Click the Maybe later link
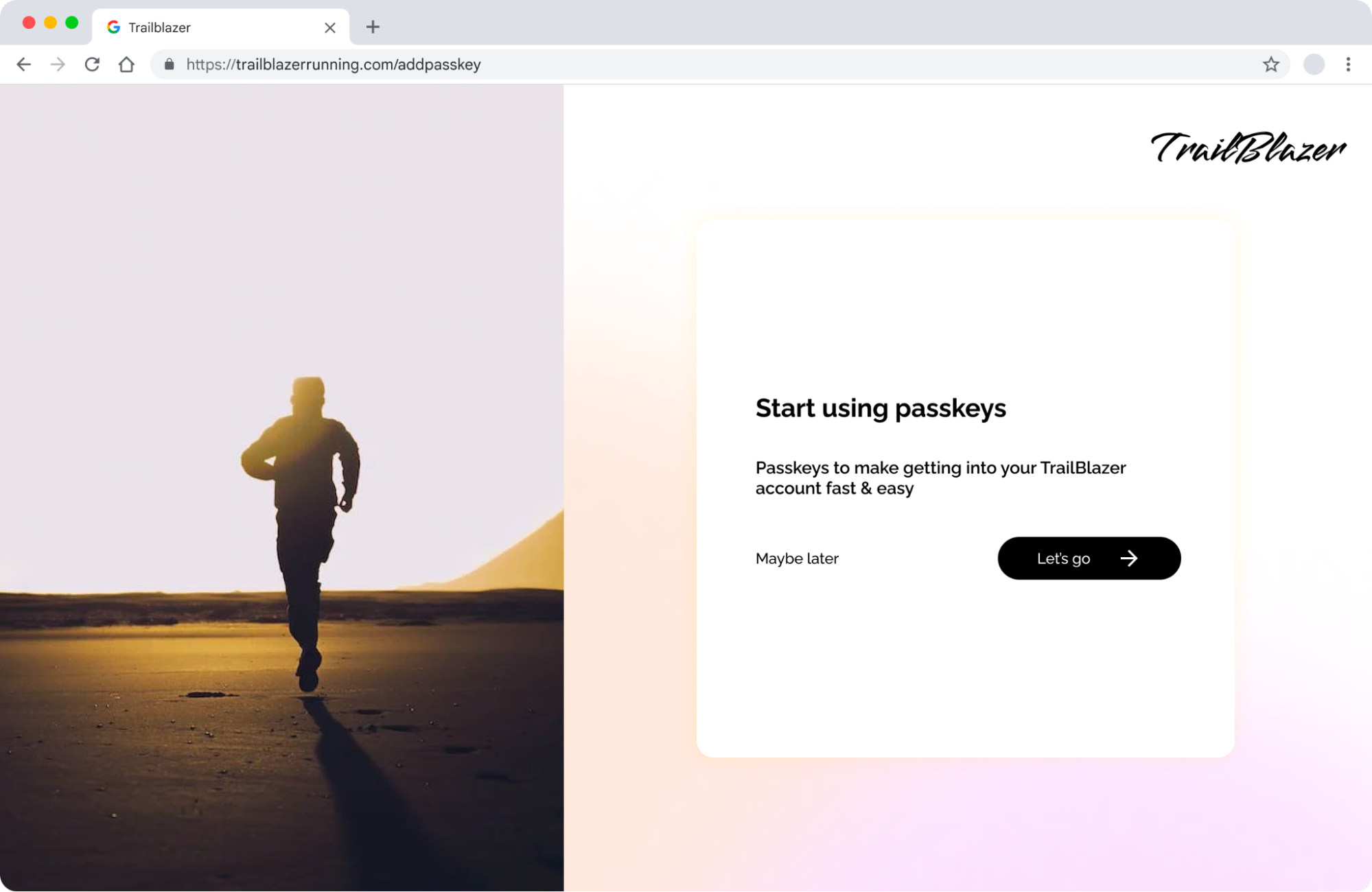 pyautogui.click(x=797, y=558)
